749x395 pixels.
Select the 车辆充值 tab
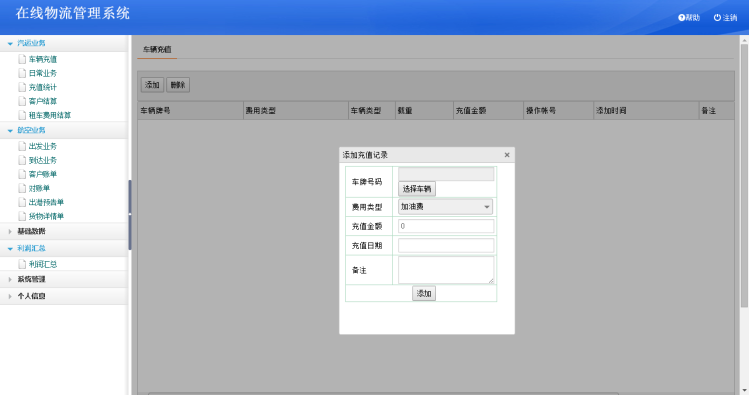click(157, 49)
